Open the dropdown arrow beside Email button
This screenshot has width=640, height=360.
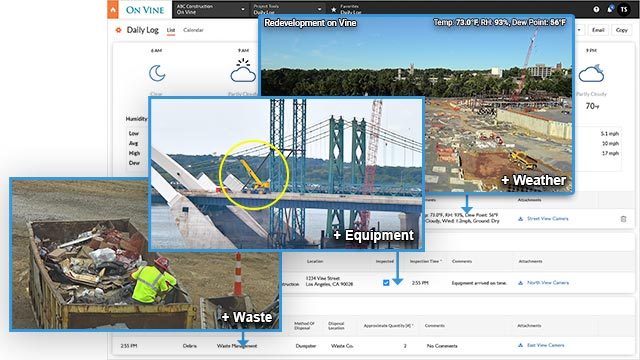coord(579,30)
